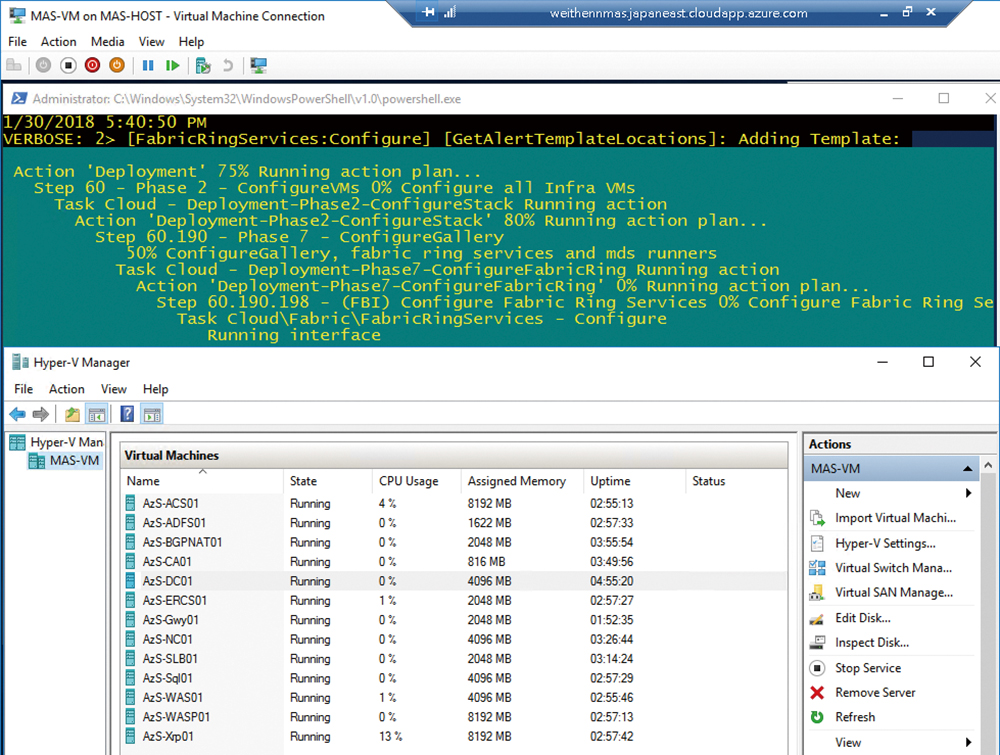Open Action menu of VM Connection window
Image resolution: width=1000 pixels, height=755 pixels.
pyautogui.click(x=59, y=41)
